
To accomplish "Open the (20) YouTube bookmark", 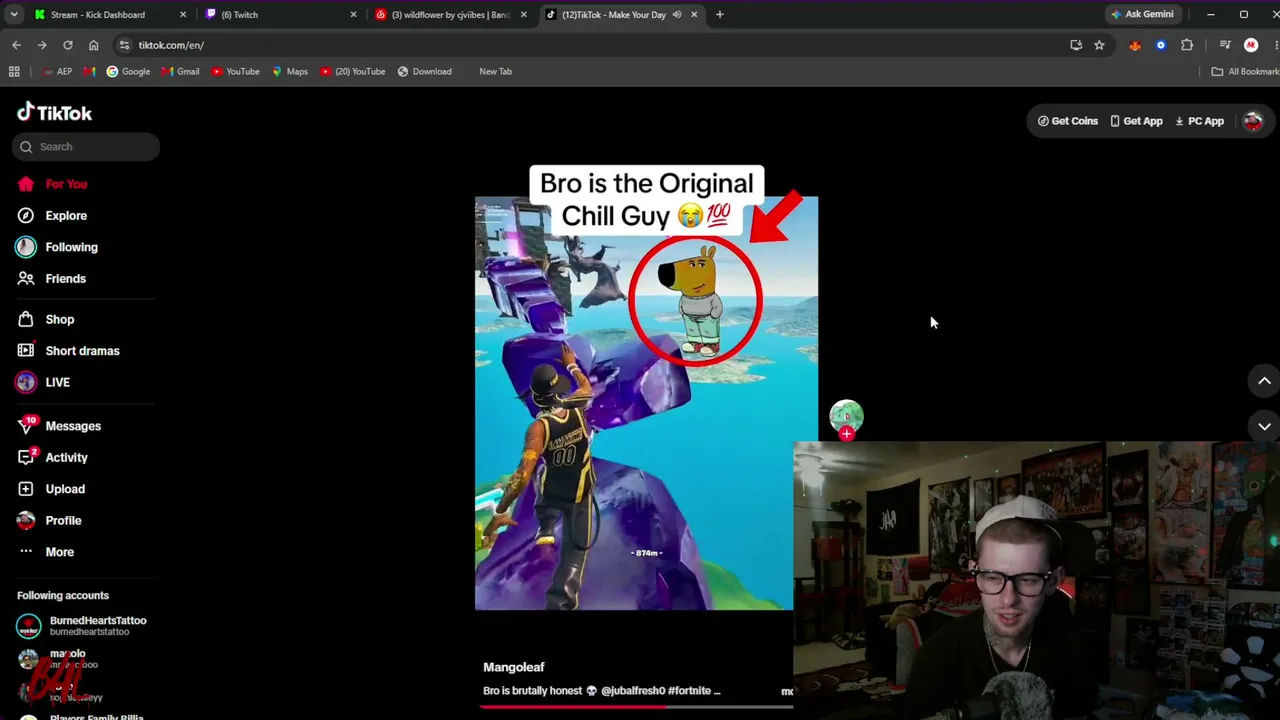I will click(353, 72).
